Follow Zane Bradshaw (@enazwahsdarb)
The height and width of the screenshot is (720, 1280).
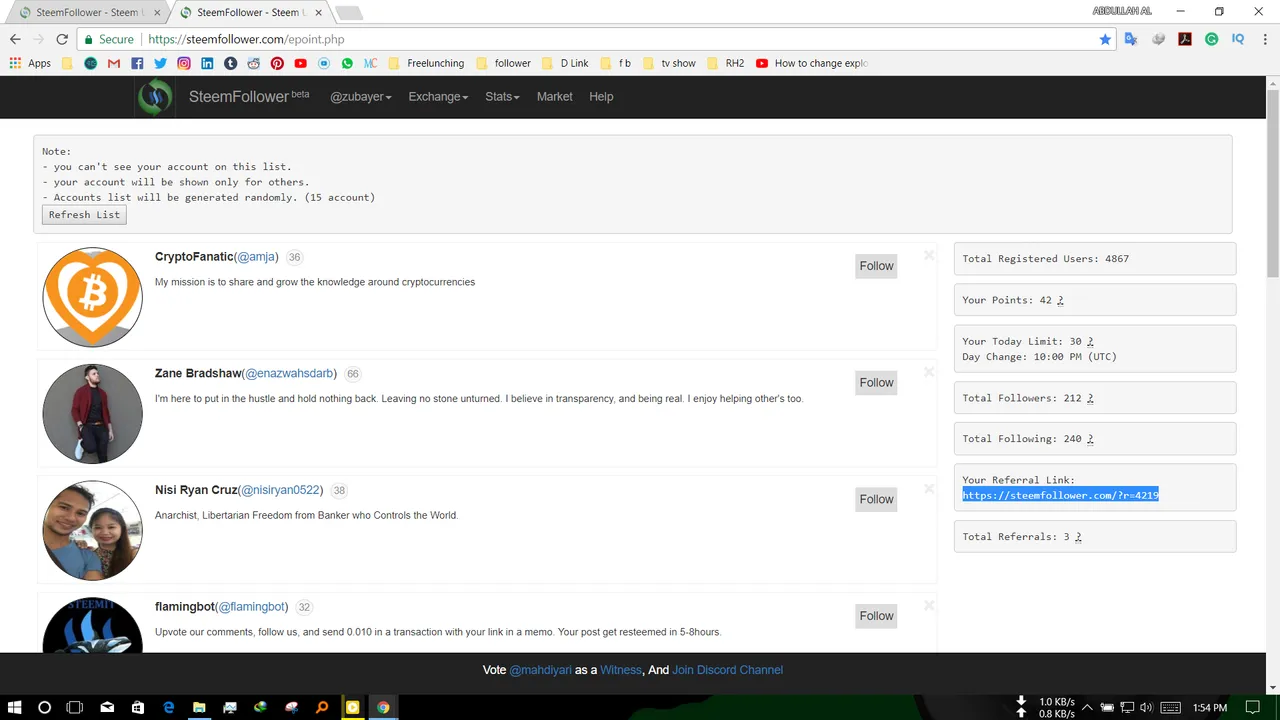click(x=876, y=383)
